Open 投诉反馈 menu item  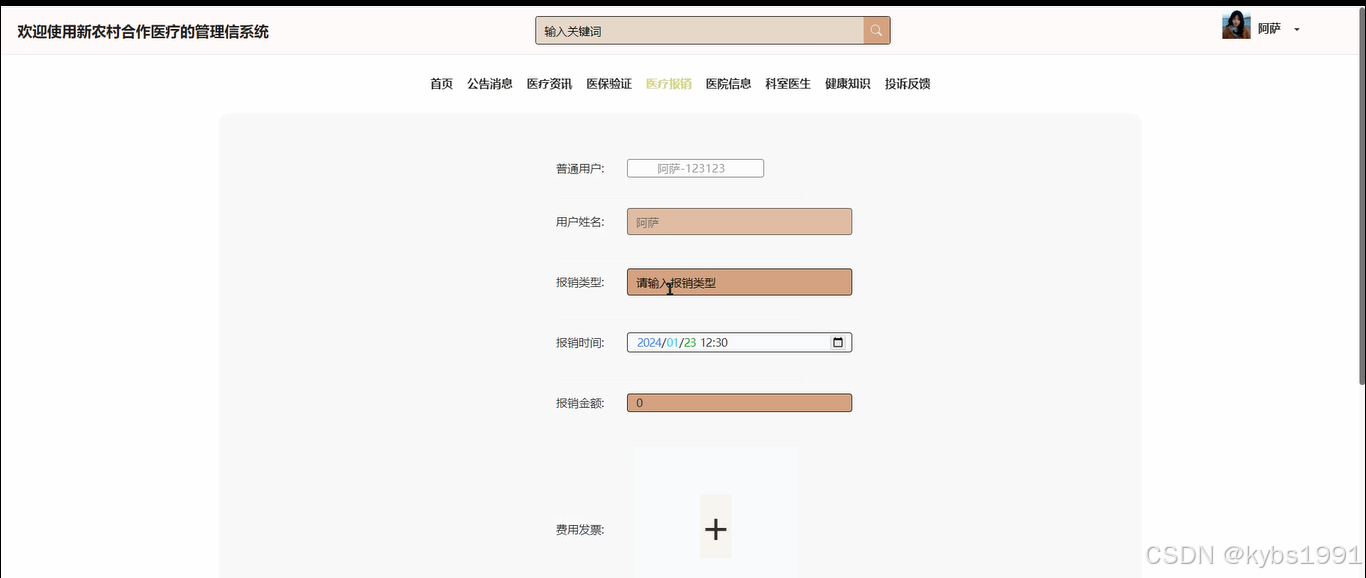coord(907,84)
